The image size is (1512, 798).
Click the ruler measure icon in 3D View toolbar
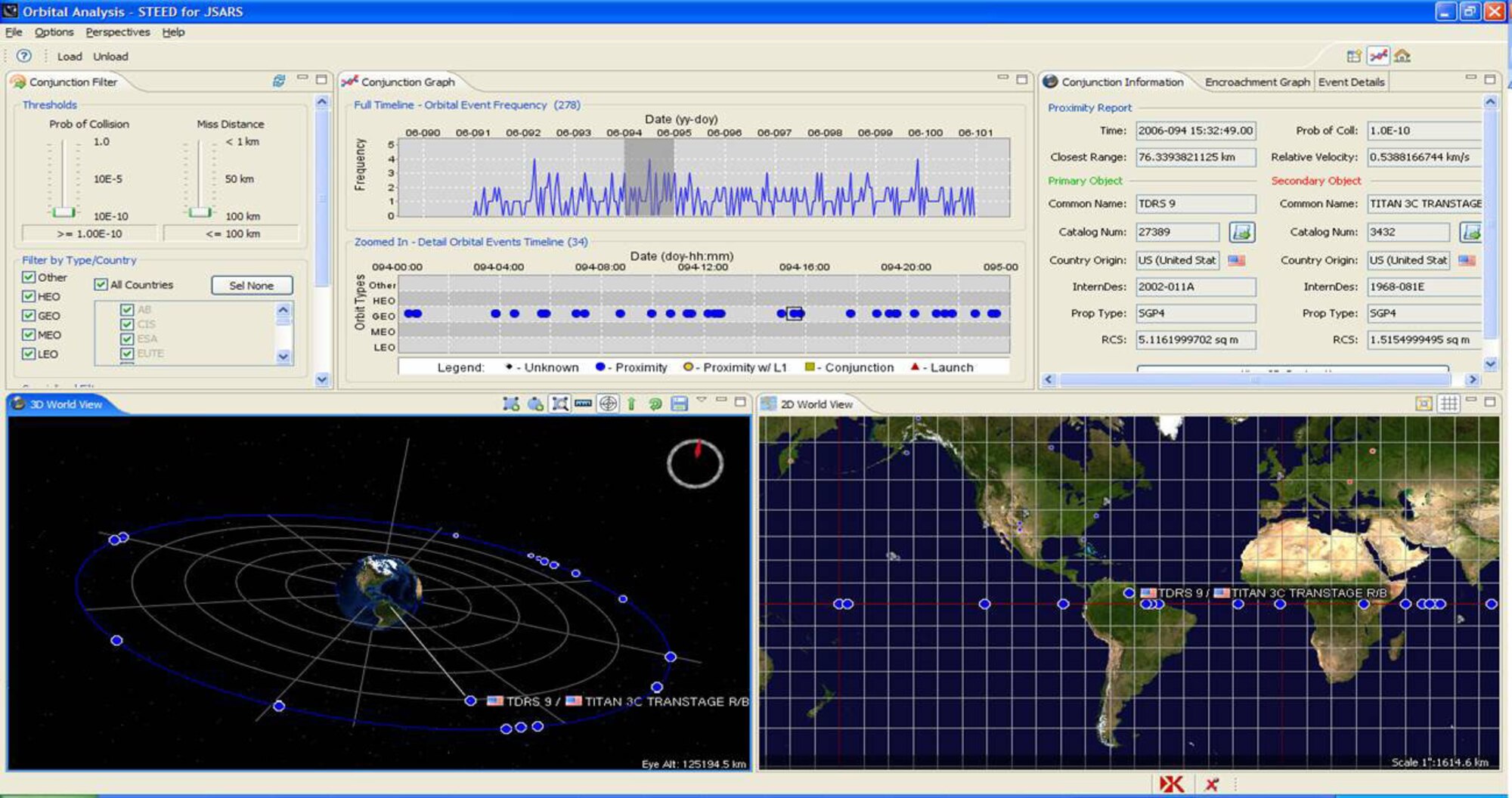pyautogui.click(x=583, y=404)
